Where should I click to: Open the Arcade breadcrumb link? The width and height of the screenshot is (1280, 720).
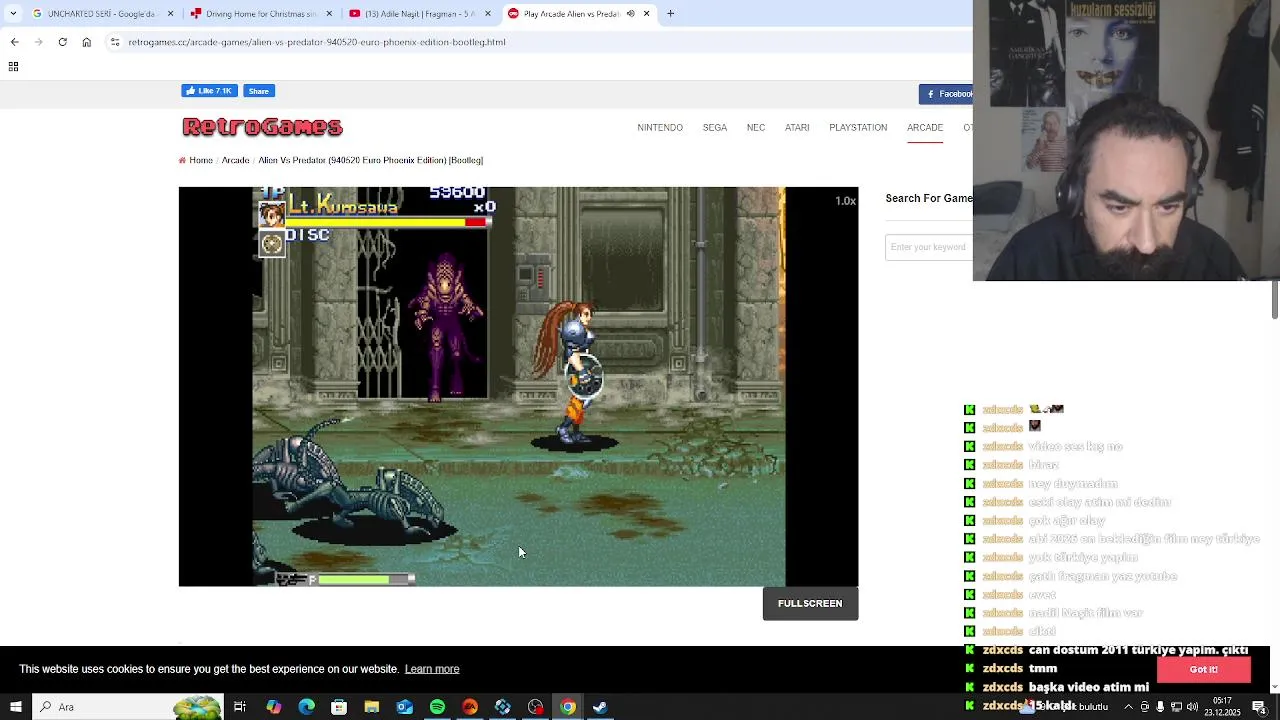point(235,160)
